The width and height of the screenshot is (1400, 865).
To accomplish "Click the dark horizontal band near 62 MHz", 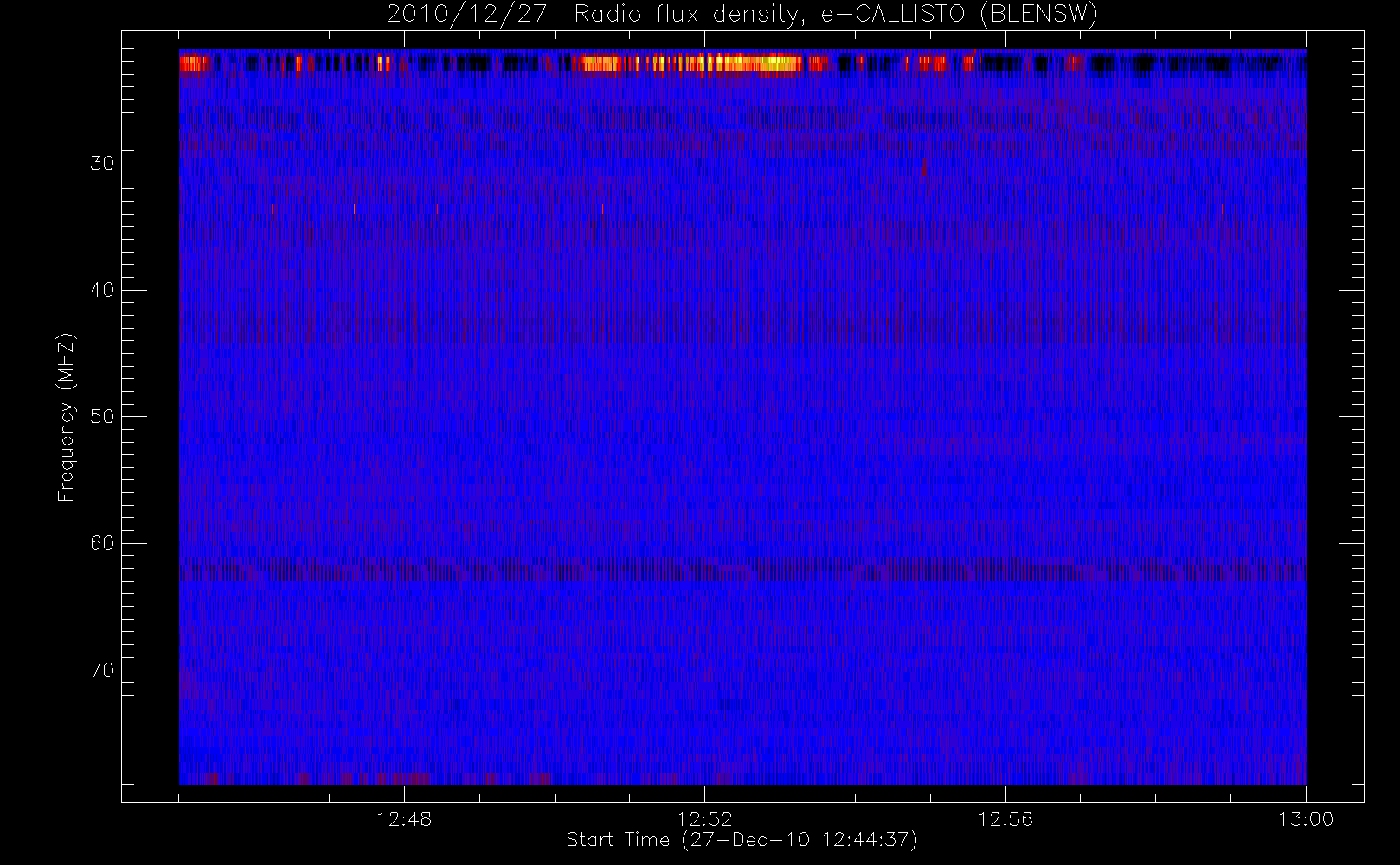I will (742, 572).
